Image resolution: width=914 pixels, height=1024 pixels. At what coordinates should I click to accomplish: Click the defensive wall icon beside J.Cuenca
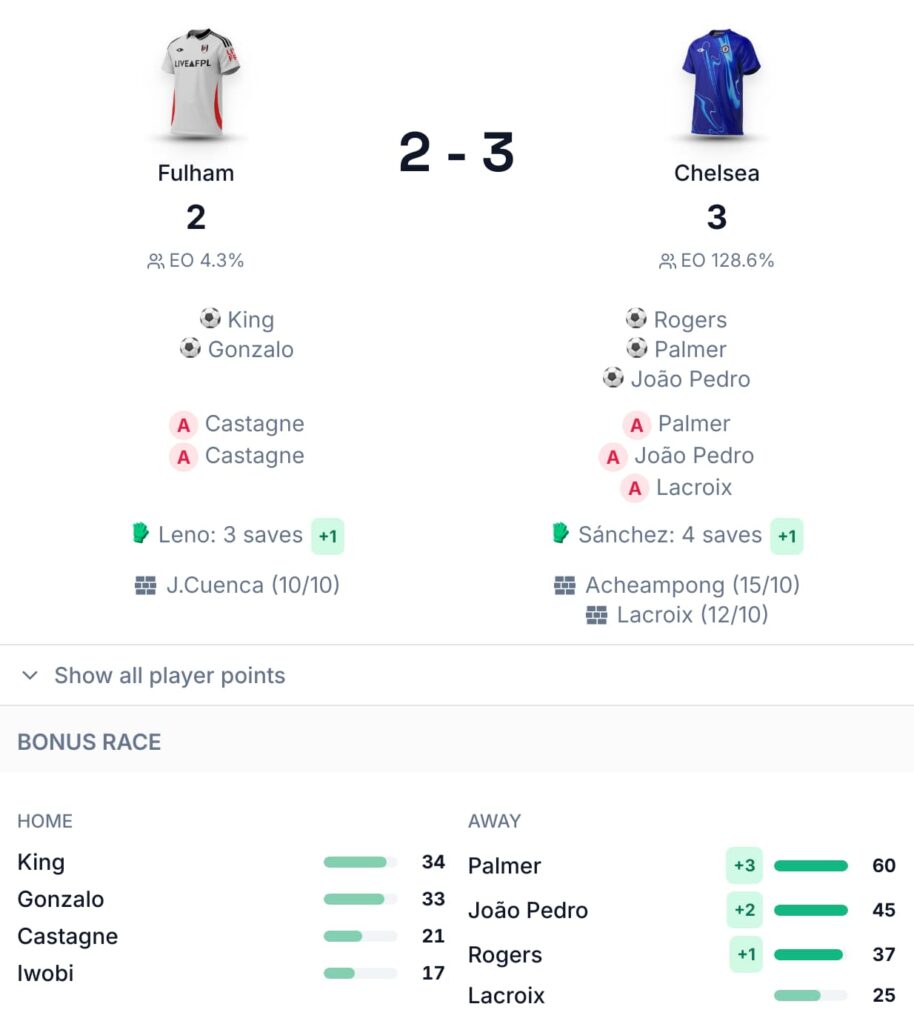(x=145, y=585)
